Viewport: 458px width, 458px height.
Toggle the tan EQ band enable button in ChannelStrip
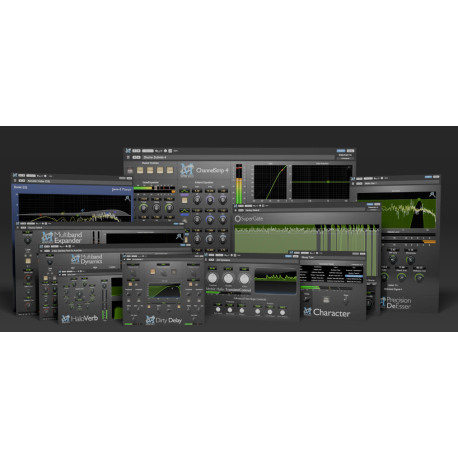(x=184, y=200)
